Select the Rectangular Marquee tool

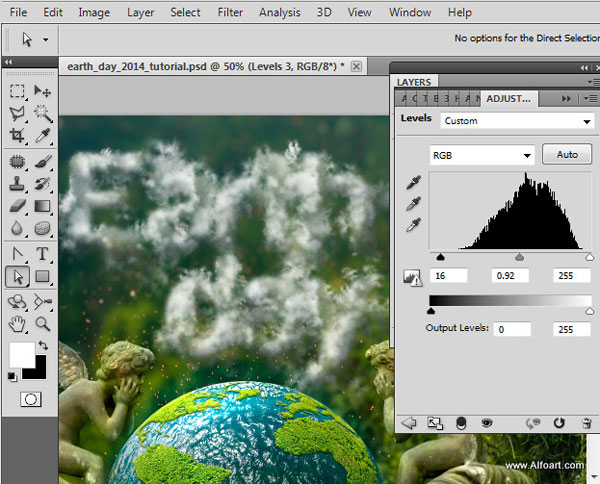(17, 91)
